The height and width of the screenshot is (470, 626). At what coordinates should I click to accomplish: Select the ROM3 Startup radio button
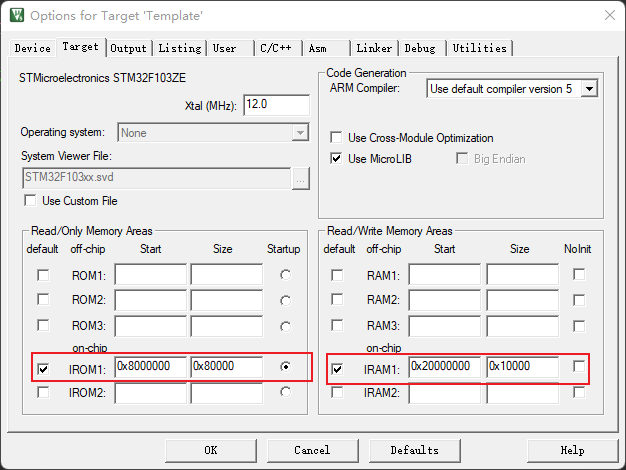coord(285,326)
